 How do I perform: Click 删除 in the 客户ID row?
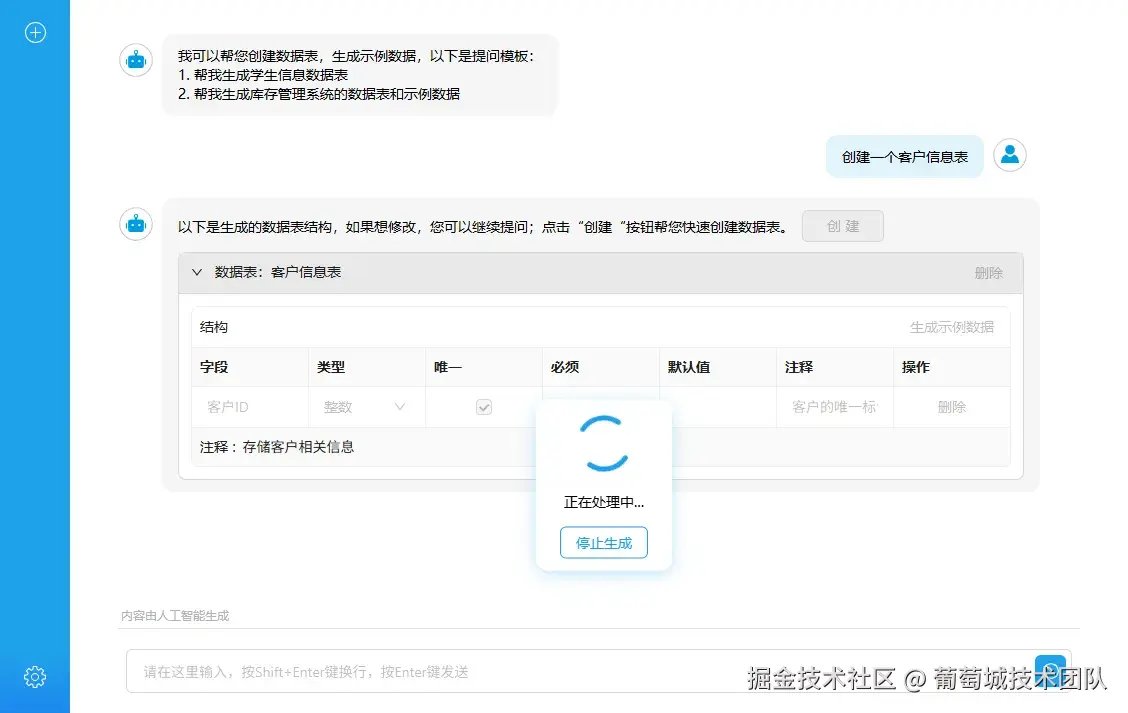[x=951, y=407]
